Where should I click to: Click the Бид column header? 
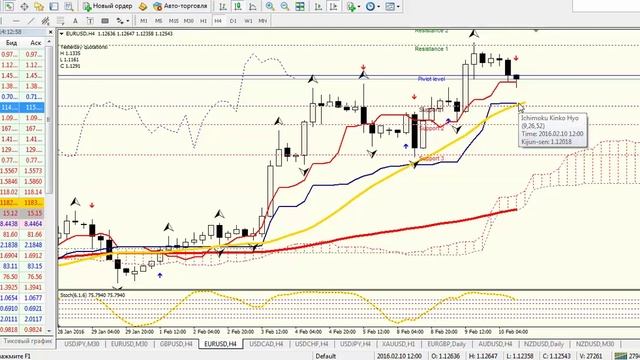[x=11, y=42]
